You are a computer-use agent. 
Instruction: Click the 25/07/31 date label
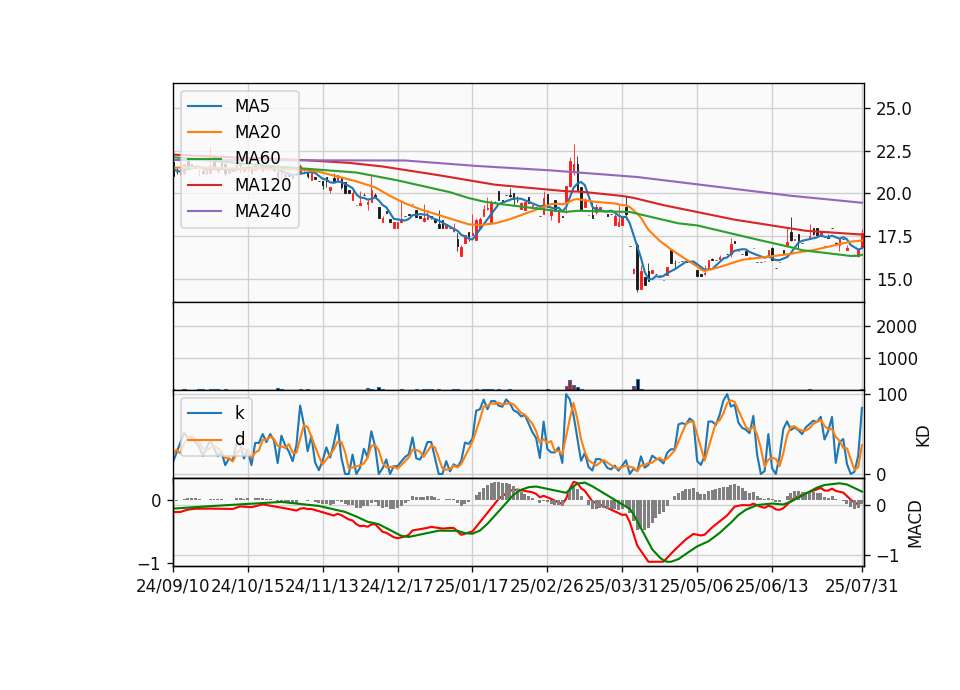pos(861,587)
